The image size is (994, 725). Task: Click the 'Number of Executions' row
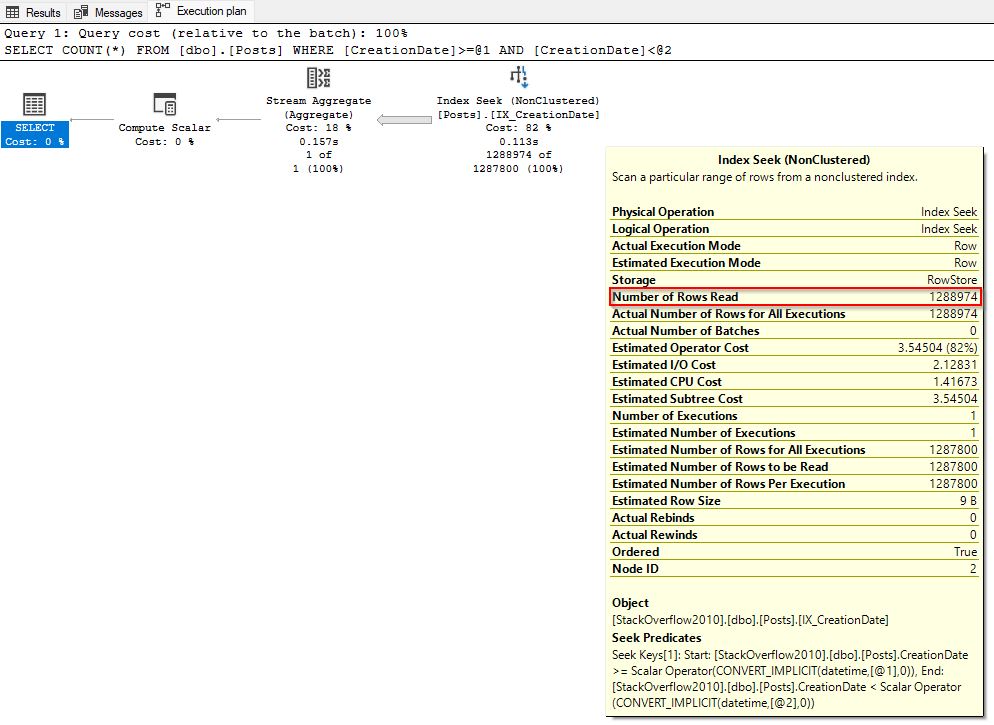coord(795,416)
